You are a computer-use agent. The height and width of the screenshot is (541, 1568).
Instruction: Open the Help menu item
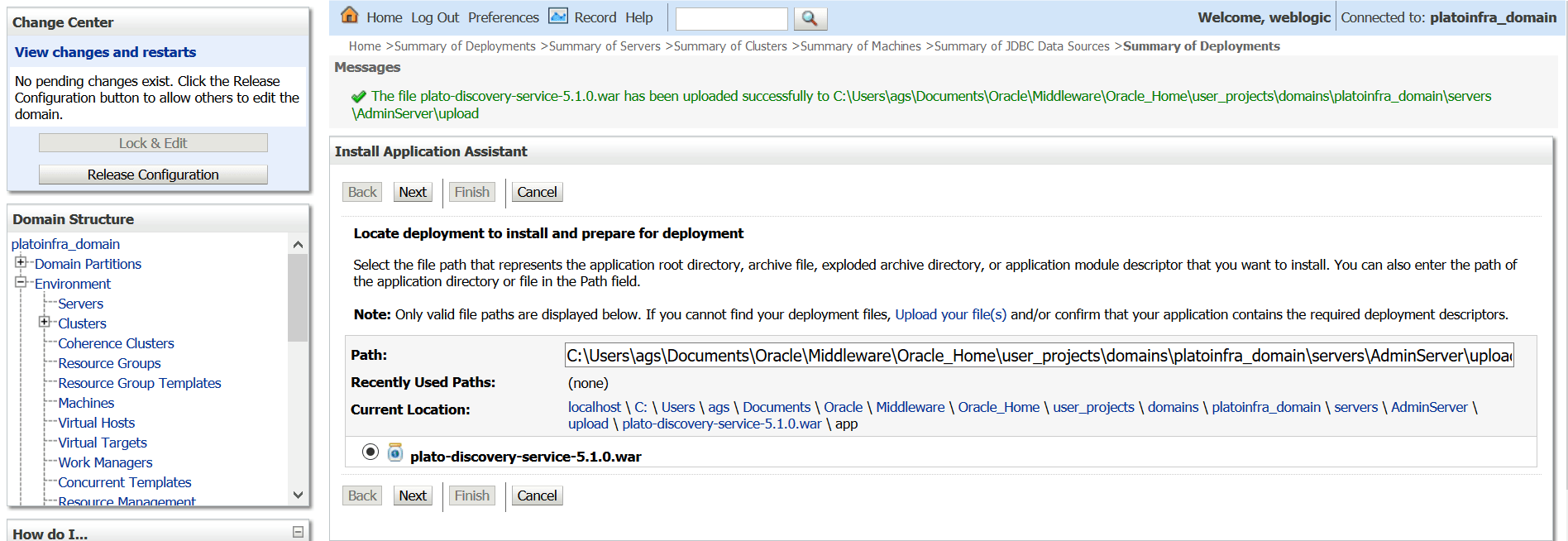point(638,17)
